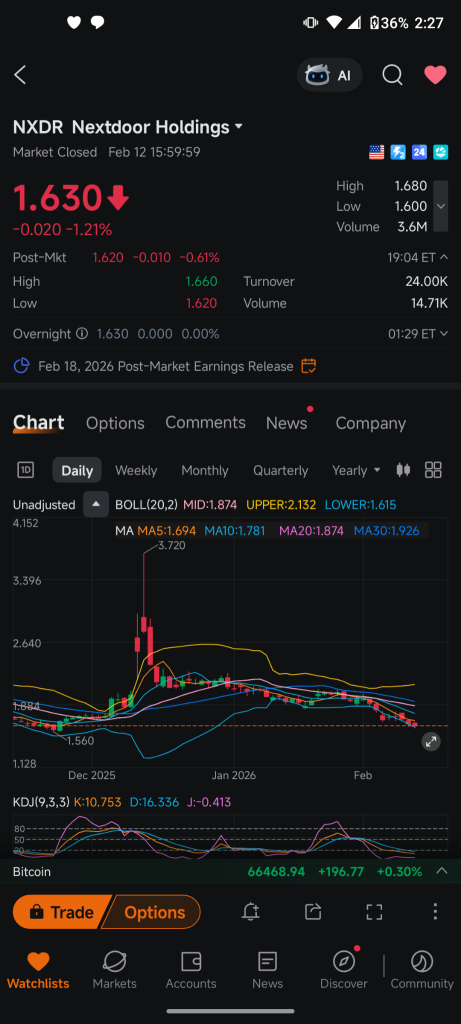Tap the back arrow icon

point(20,75)
